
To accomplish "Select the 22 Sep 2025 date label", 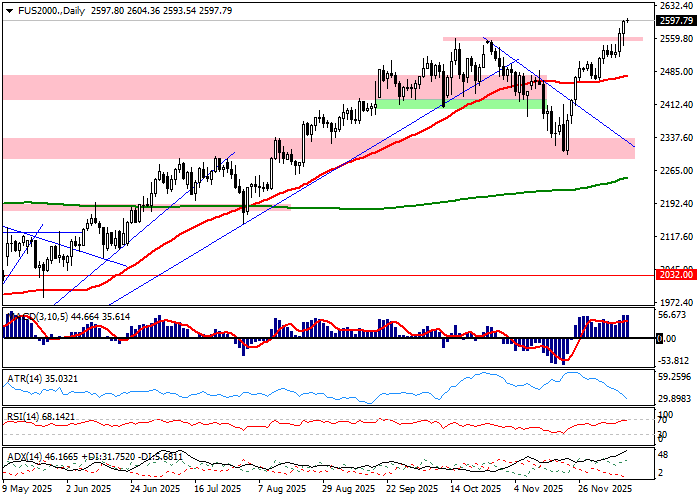I will point(411,490).
